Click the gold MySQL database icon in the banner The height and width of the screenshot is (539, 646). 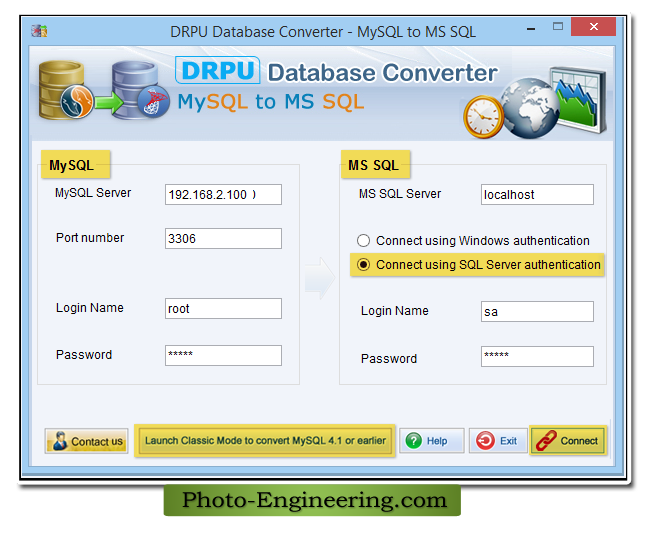[64, 90]
